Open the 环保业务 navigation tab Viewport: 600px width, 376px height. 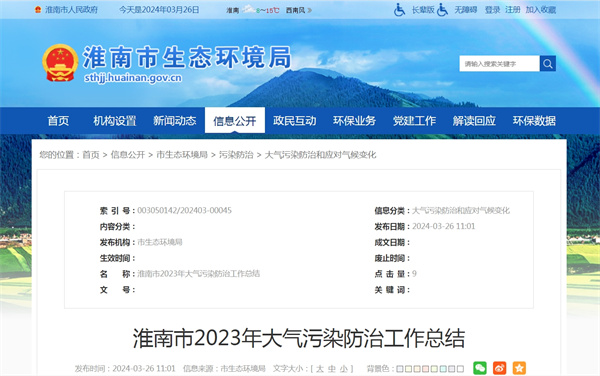354,121
